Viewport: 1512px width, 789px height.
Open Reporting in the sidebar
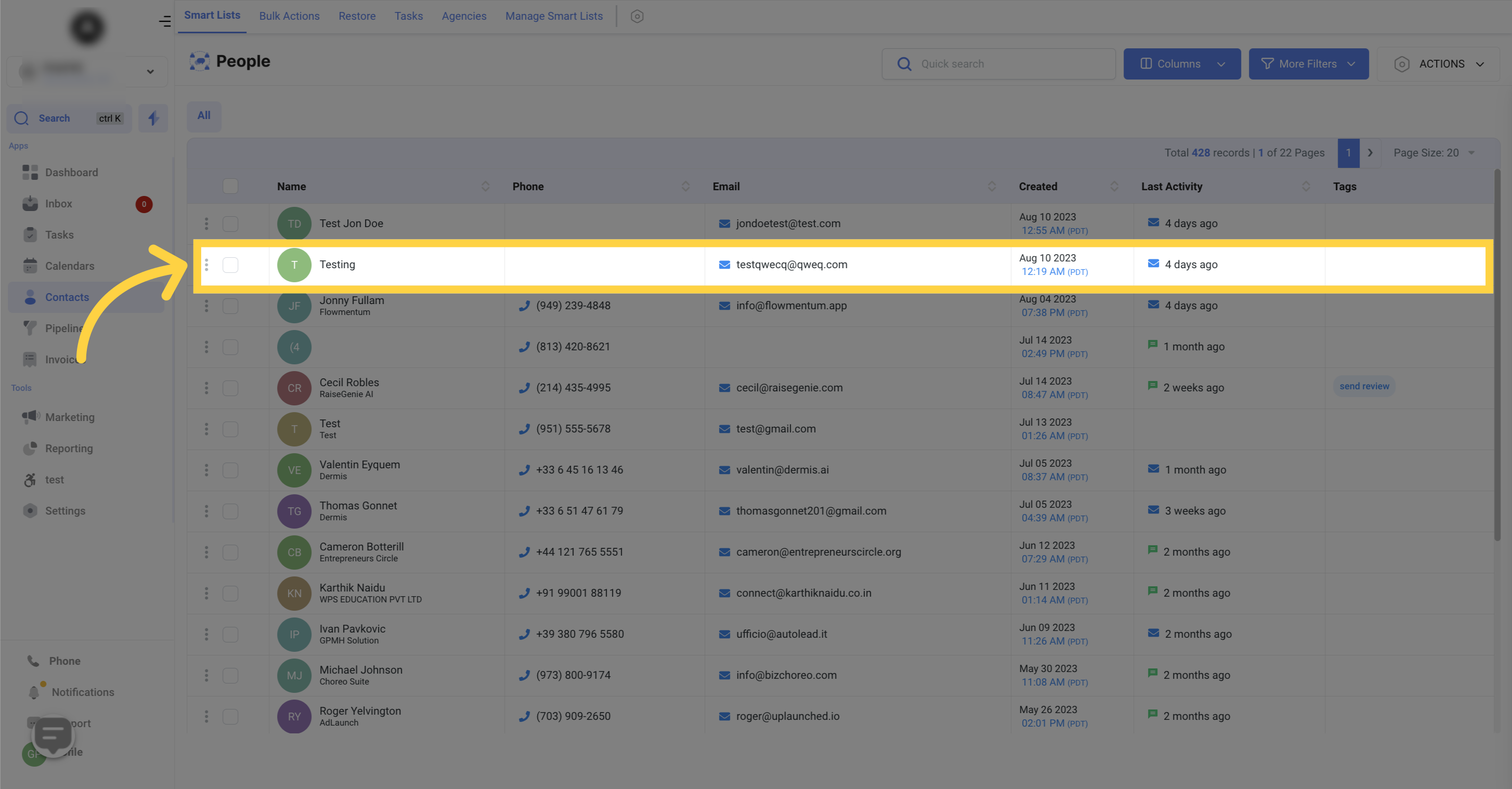pos(69,448)
